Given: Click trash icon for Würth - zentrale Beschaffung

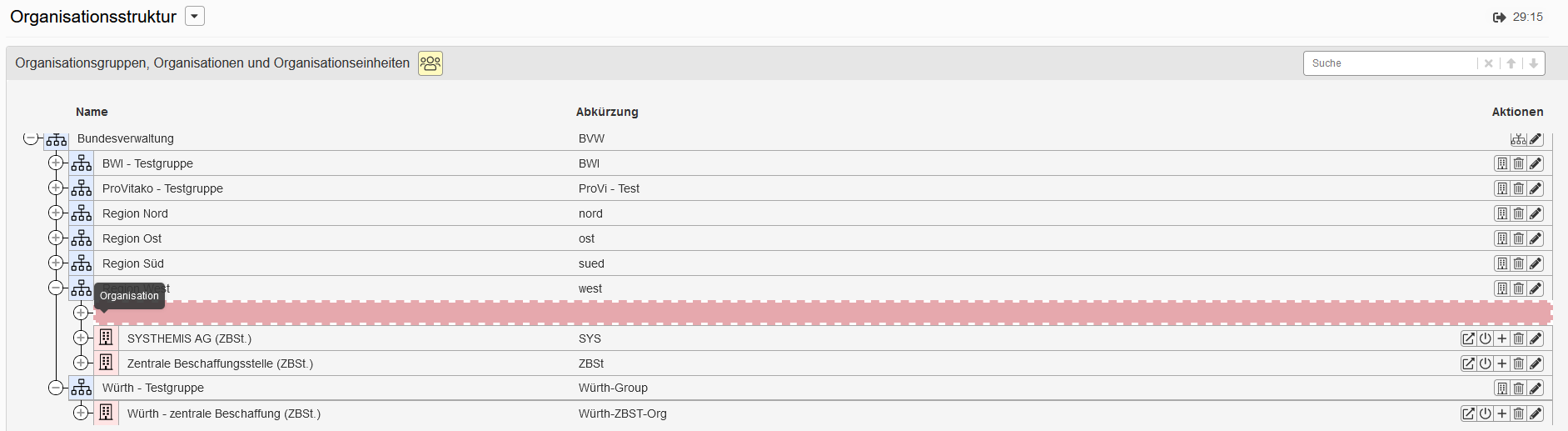Looking at the screenshot, I should [1519, 414].
